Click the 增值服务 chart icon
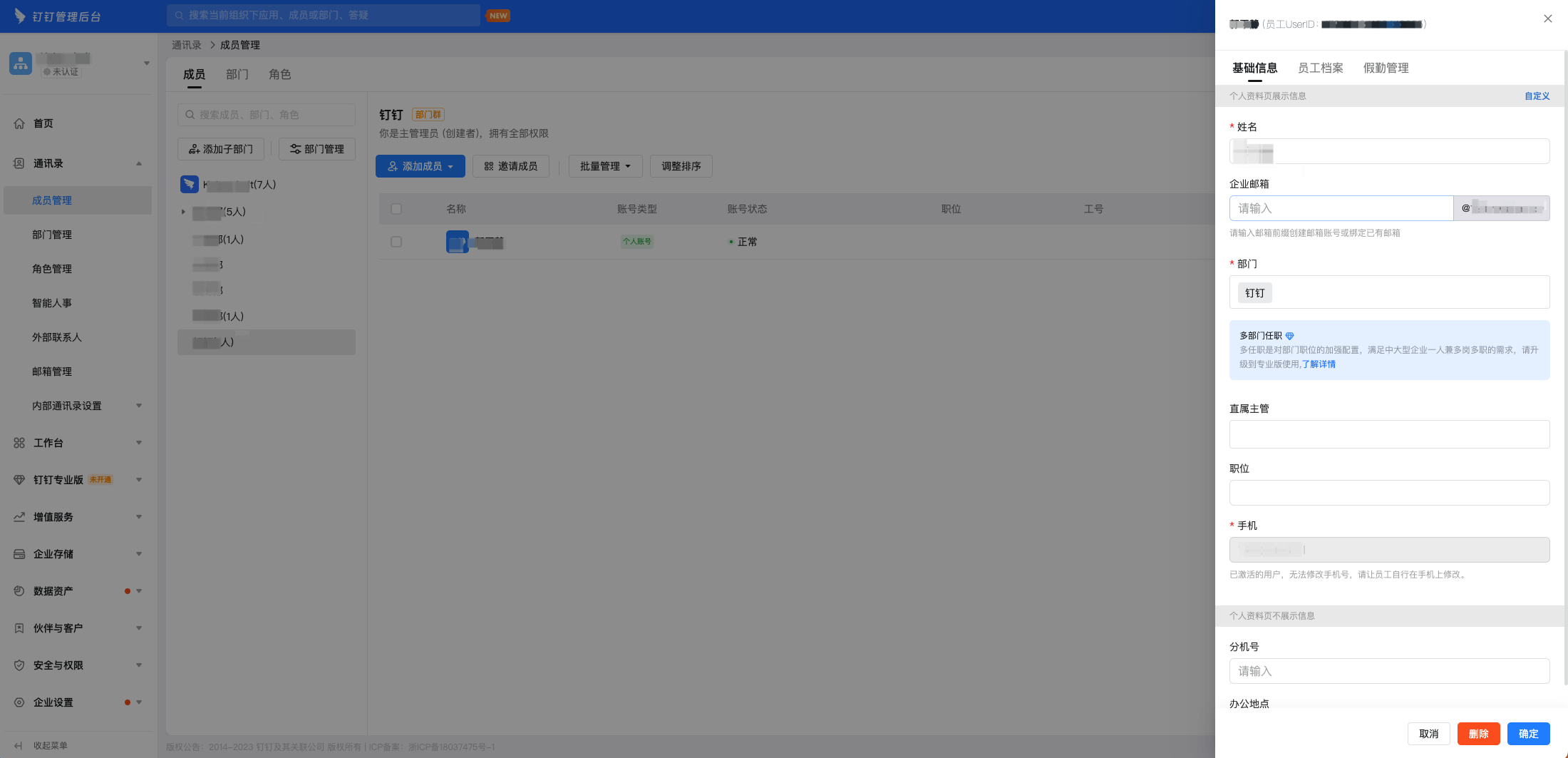This screenshot has width=1568, height=758. [x=19, y=517]
